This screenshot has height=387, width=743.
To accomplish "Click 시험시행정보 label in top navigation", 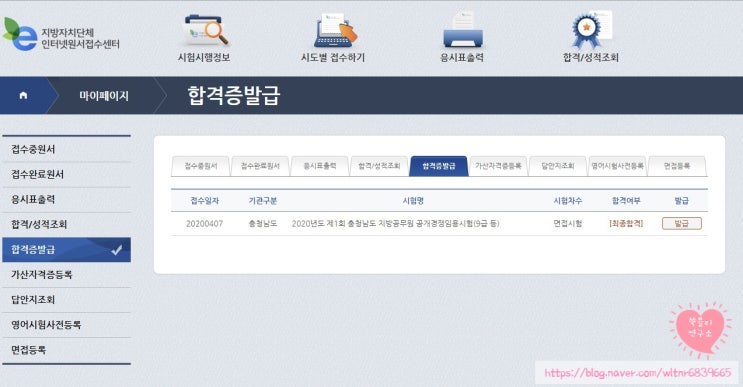I will point(204,57).
